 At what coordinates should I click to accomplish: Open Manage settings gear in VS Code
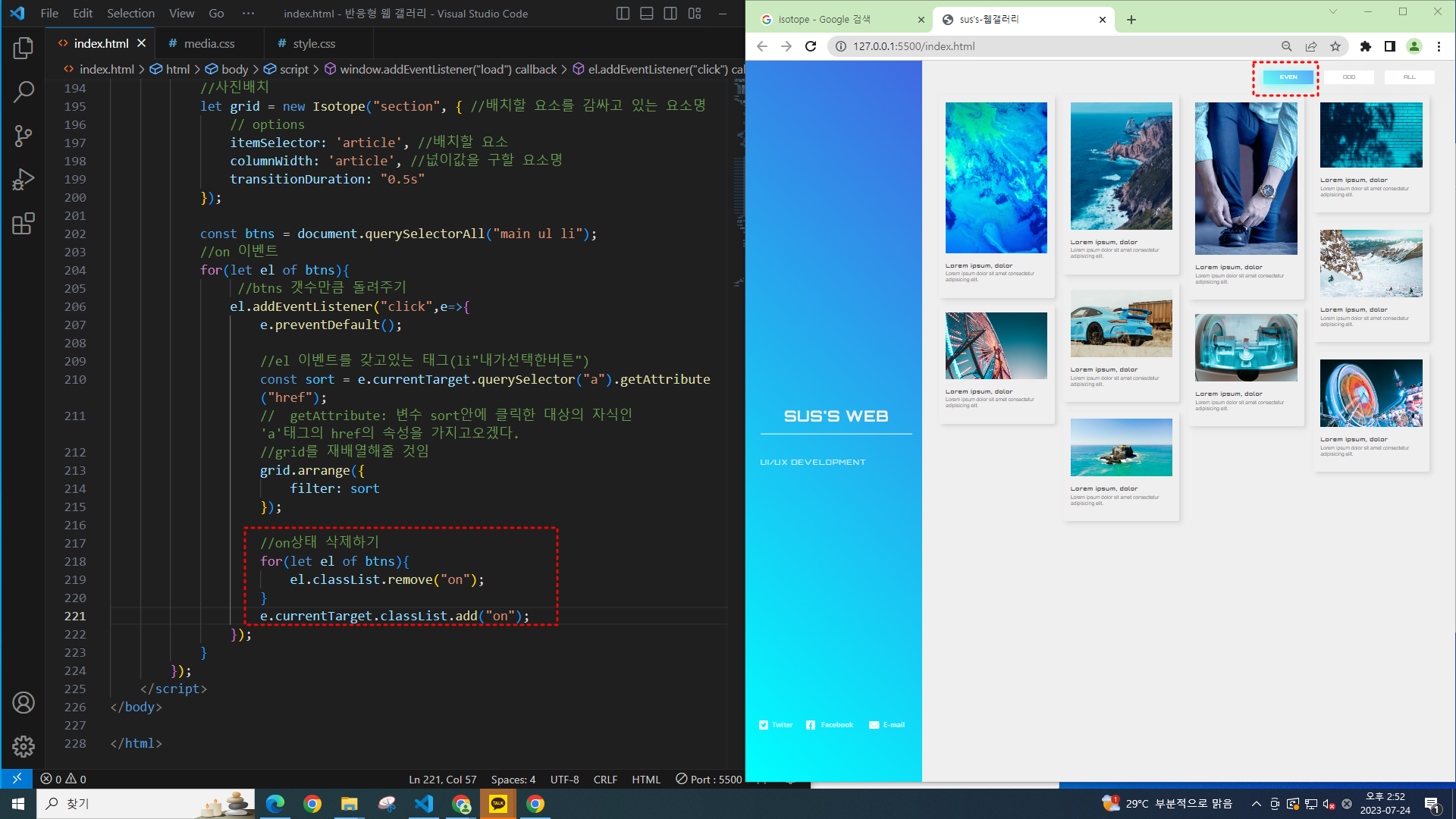point(24,746)
